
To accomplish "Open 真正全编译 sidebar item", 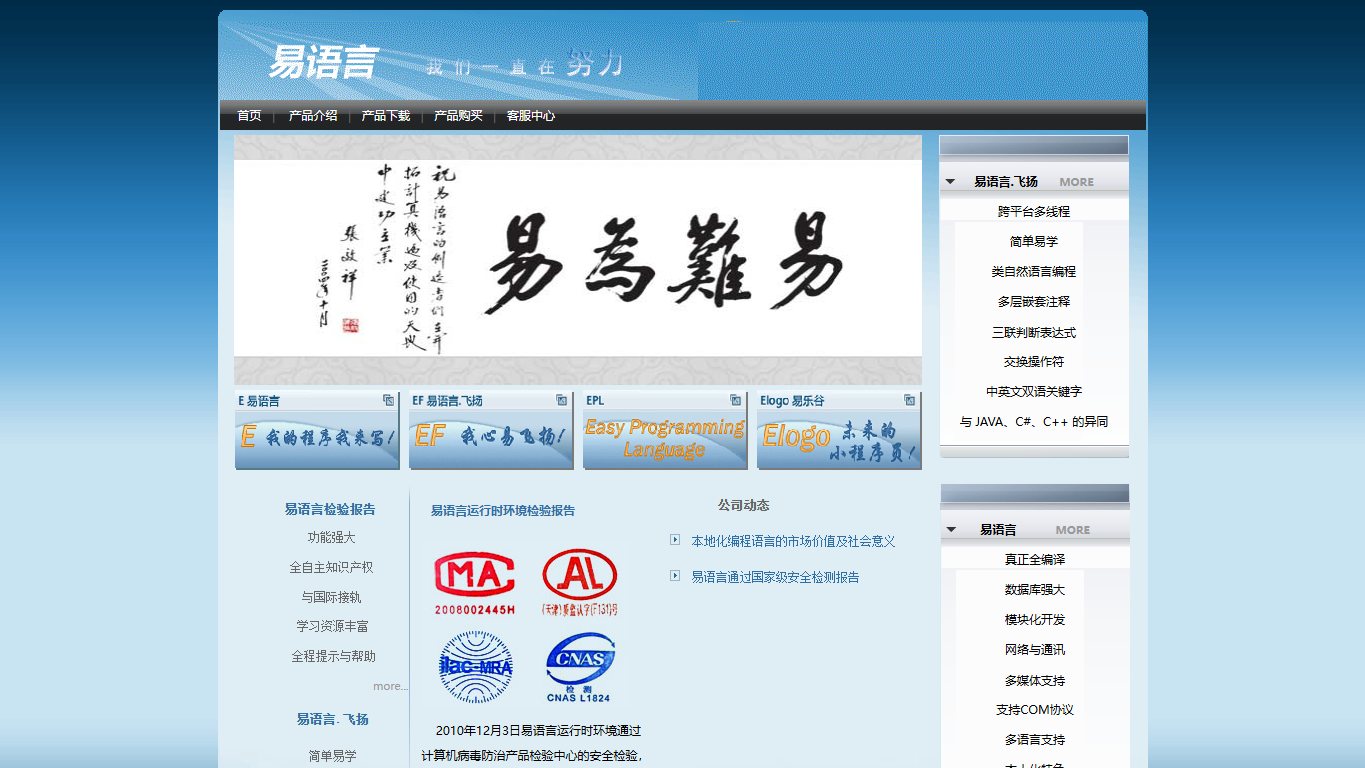I will click(x=1035, y=559).
